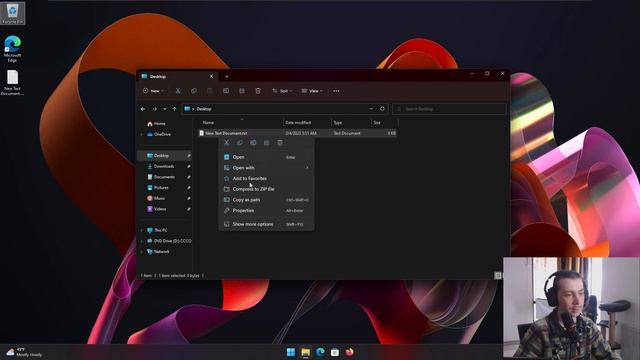Go up one level with Up arrow

174,109
